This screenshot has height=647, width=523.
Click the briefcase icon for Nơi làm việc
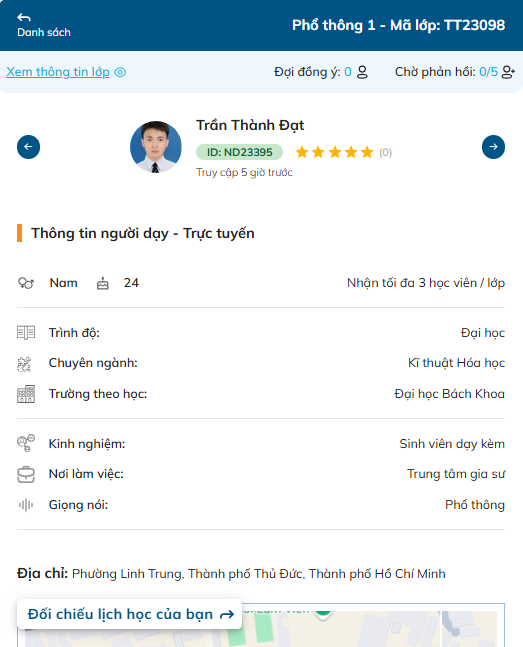pyautogui.click(x=26, y=475)
